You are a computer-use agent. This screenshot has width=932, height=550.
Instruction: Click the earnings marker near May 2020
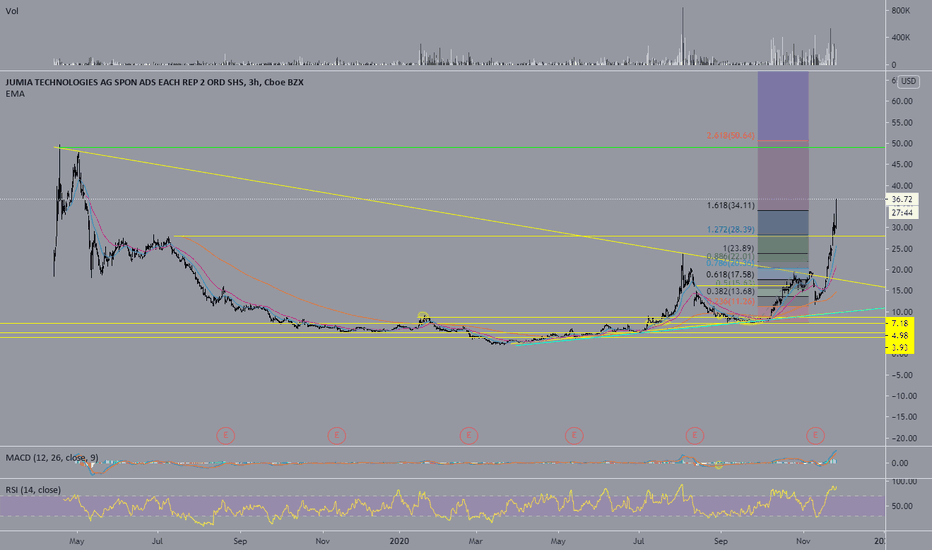coord(574,436)
